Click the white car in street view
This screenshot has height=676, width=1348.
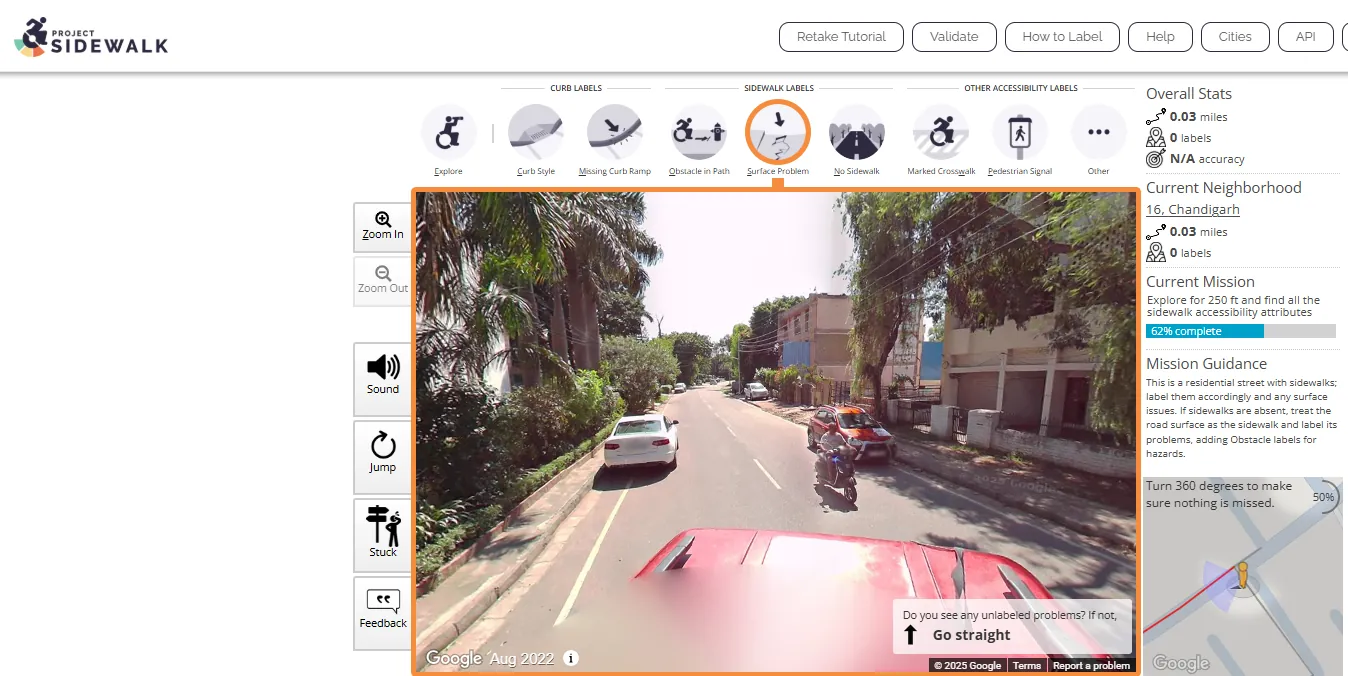[641, 441]
